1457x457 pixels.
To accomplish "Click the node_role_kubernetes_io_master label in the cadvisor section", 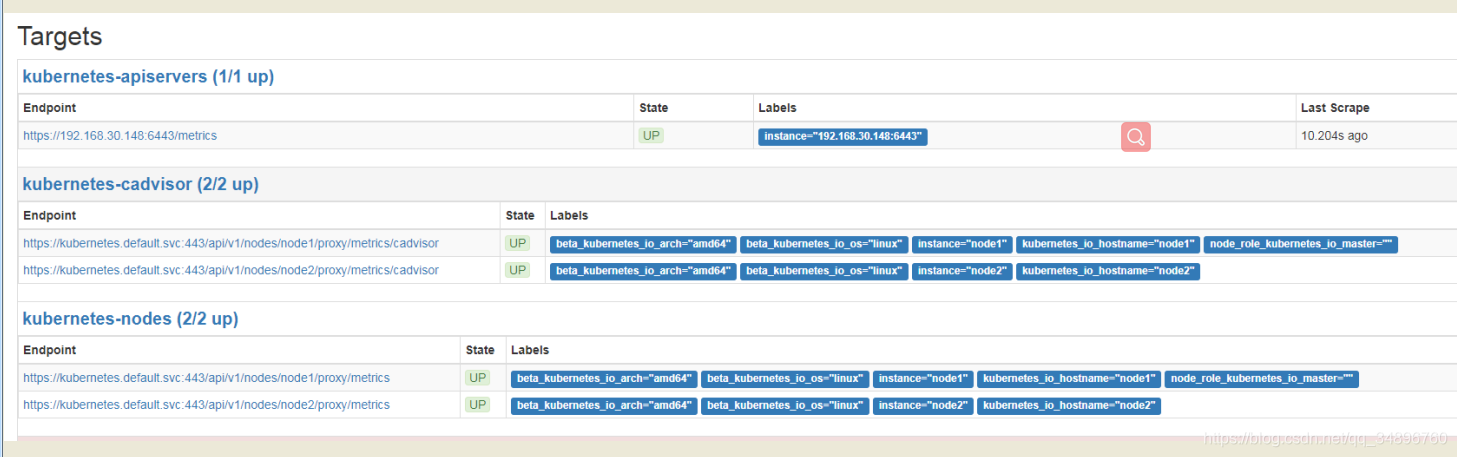I will click(1301, 244).
